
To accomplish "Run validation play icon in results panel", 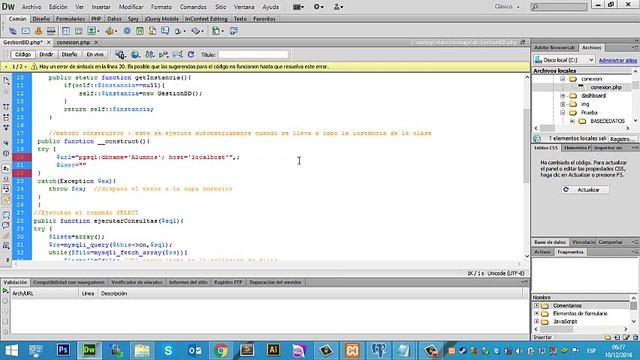I will [x=5, y=291].
